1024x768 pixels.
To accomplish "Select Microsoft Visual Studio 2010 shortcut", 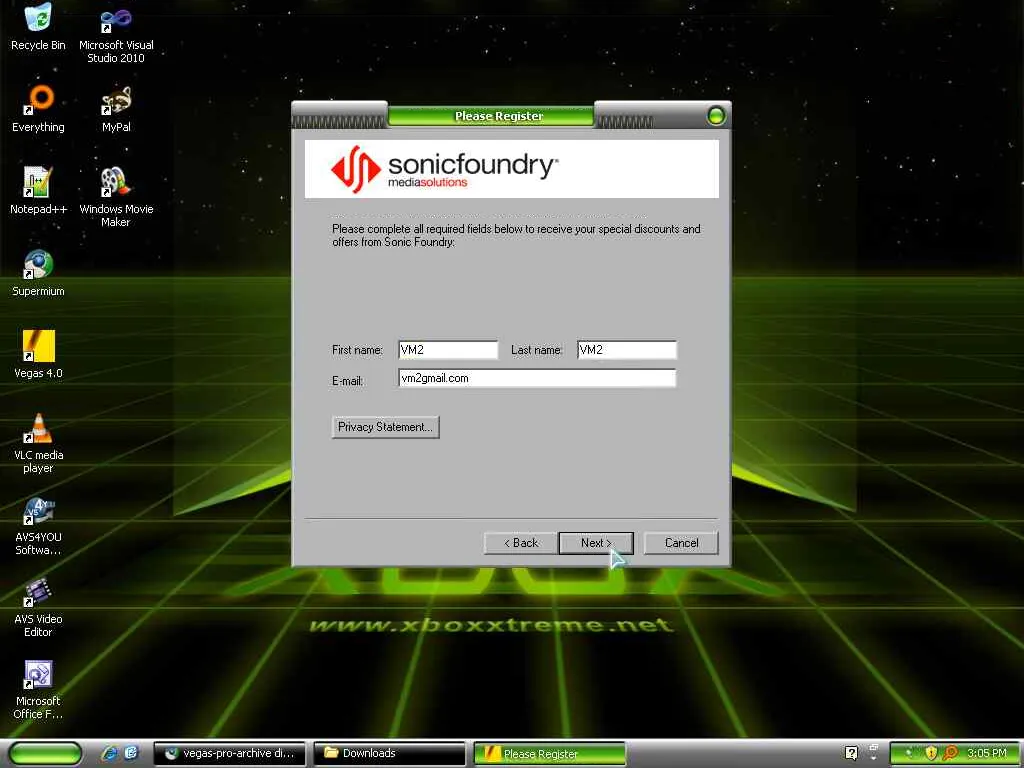I will tap(116, 33).
